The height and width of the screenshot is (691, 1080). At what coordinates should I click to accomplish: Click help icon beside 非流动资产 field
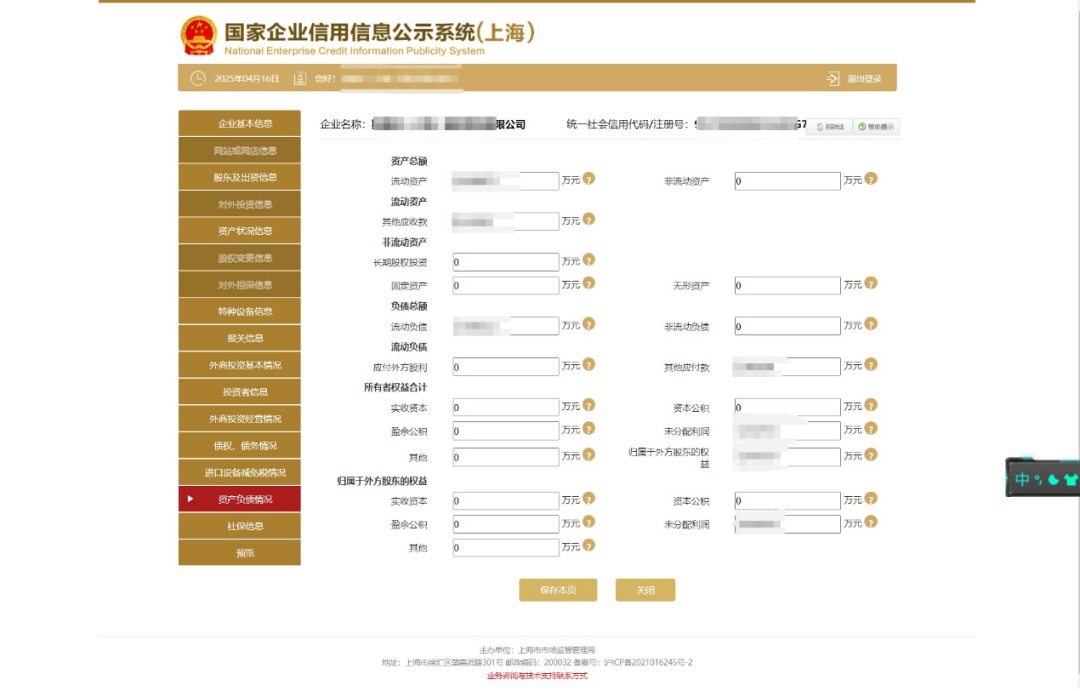coord(871,179)
